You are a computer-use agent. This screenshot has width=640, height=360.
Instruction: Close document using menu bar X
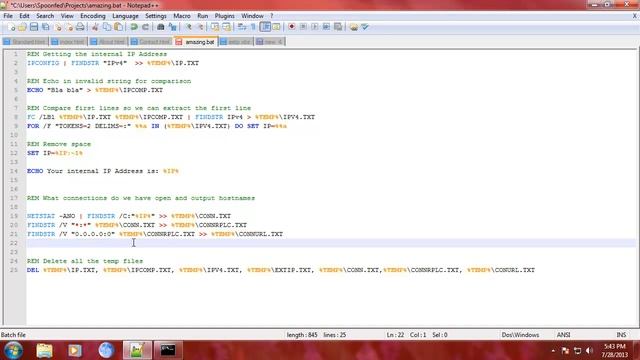click(635, 16)
